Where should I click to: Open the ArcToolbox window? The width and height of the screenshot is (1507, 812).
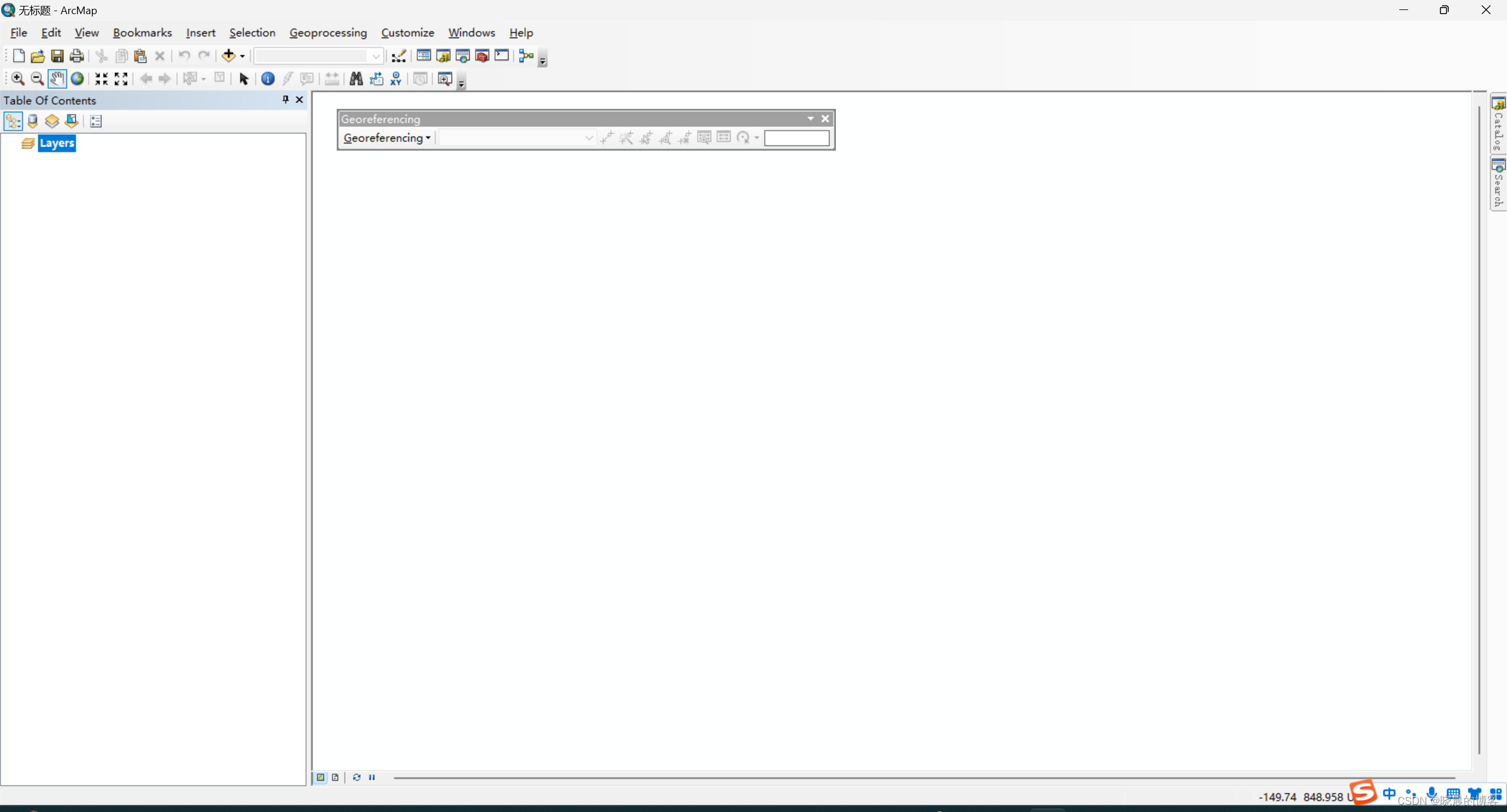pyautogui.click(x=482, y=56)
